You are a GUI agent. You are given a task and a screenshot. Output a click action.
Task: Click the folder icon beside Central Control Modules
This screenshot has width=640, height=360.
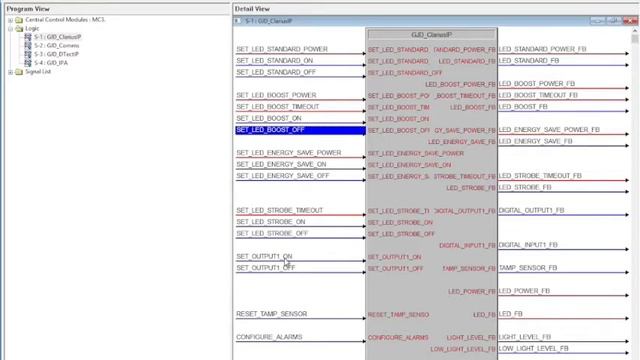point(19,20)
